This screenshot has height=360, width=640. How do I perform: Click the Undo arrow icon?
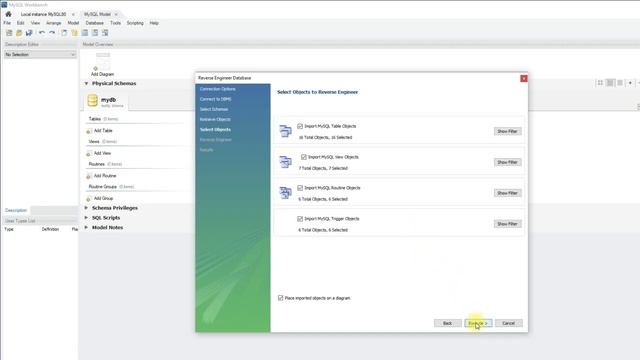click(x=42, y=33)
